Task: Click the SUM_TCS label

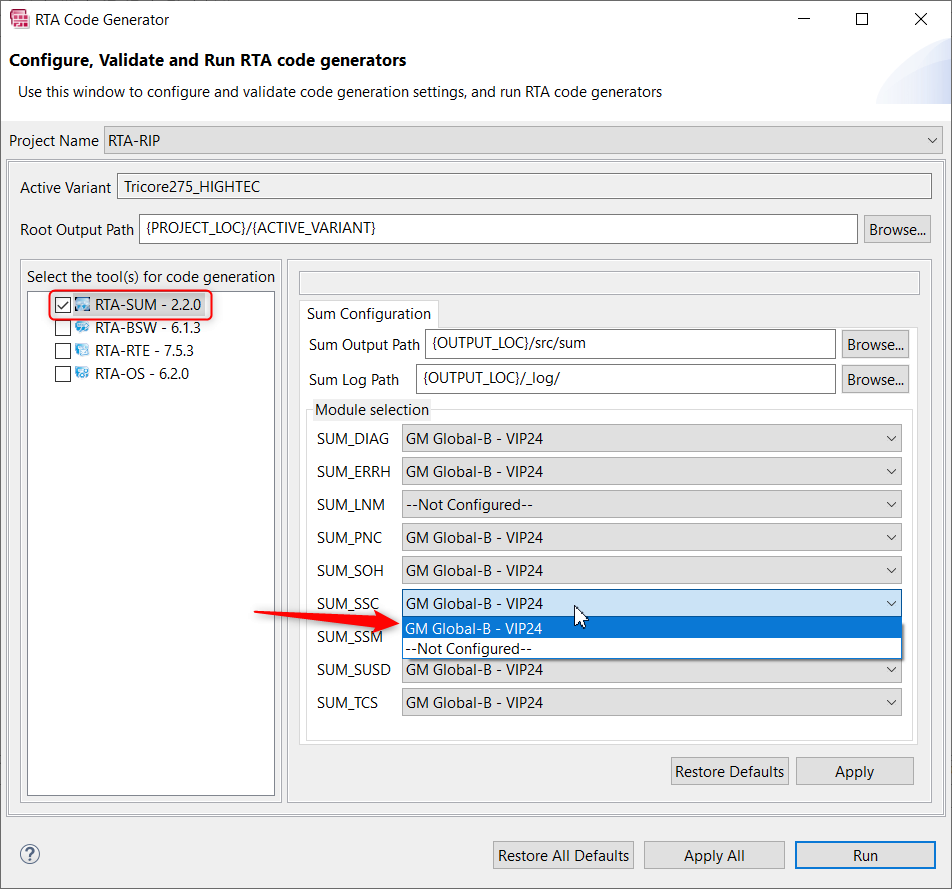Action: [347, 703]
